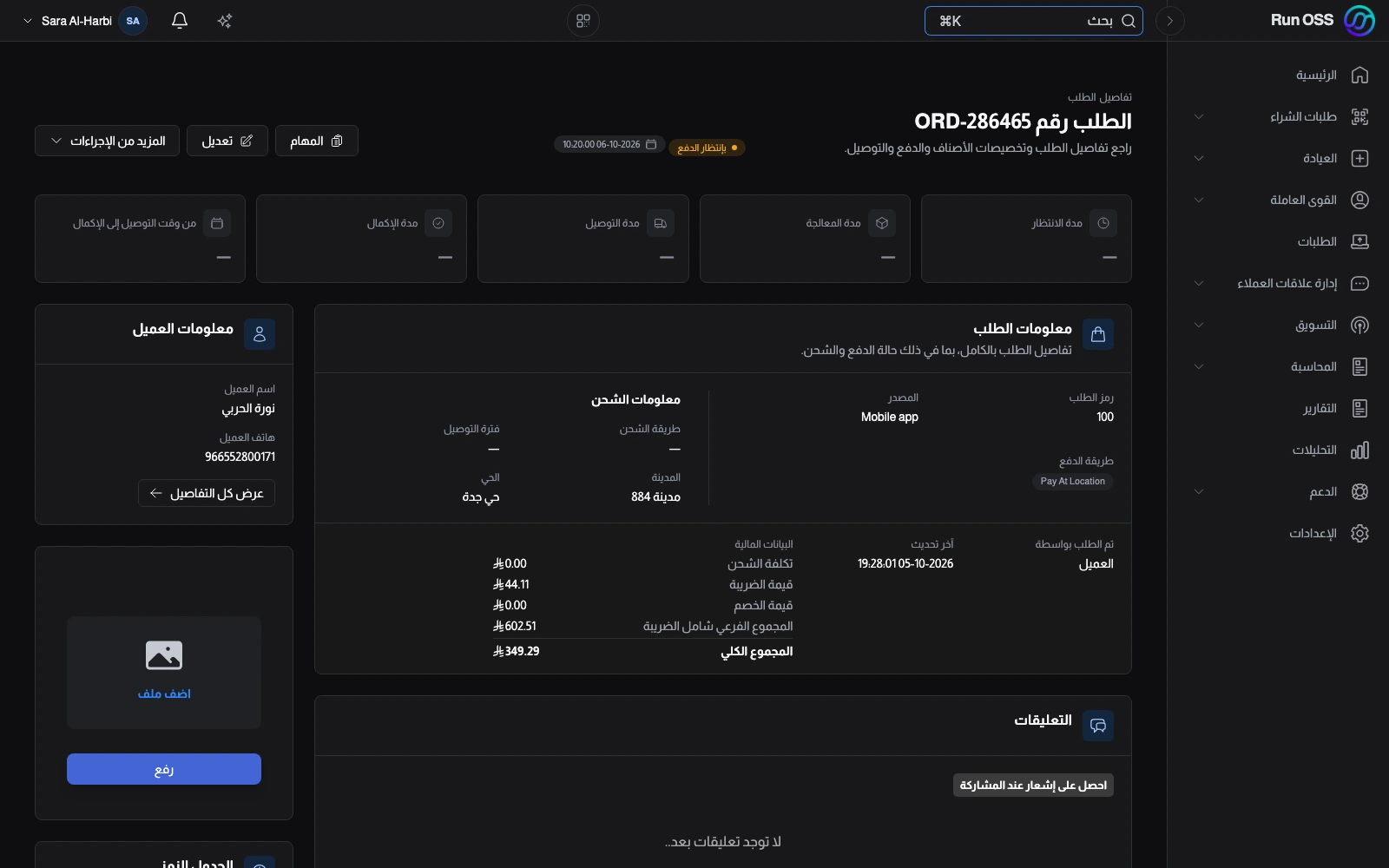This screenshot has width=1389, height=868.
Task: Expand the المحاسبة submenu chevron
Action: click(x=1199, y=366)
